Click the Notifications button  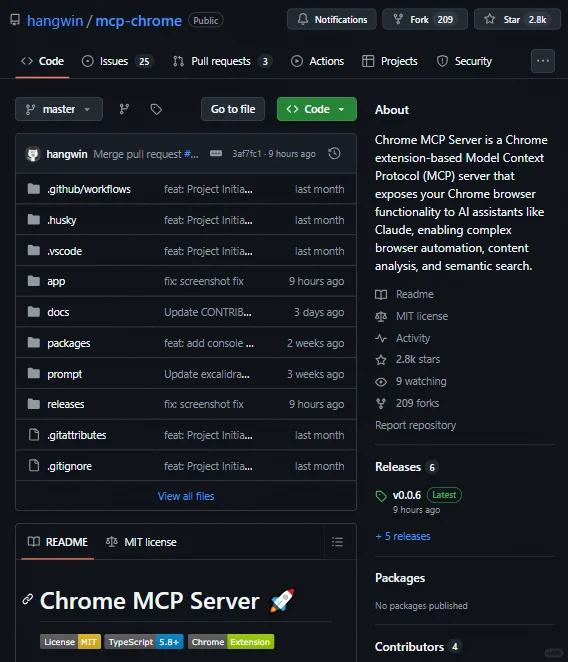click(x=332, y=19)
